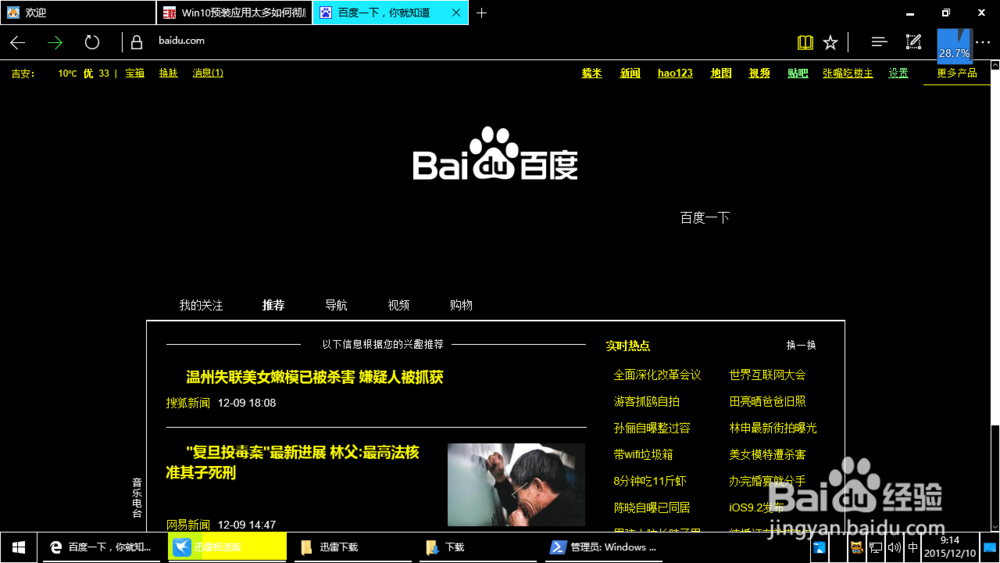Open 迅雷下载 folder in taskbar

click(x=352, y=547)
